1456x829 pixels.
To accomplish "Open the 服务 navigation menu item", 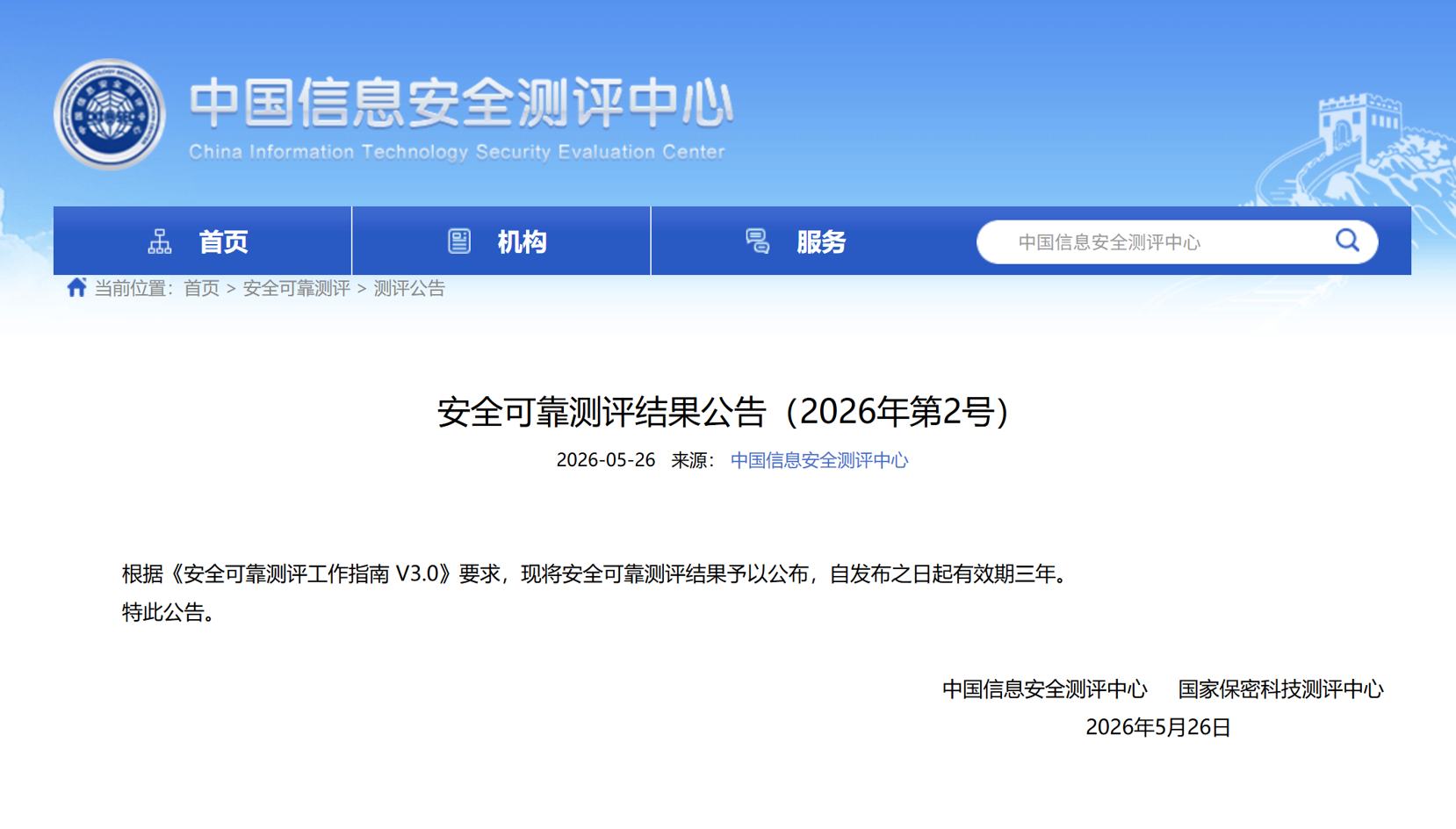I will pos(800,241).
